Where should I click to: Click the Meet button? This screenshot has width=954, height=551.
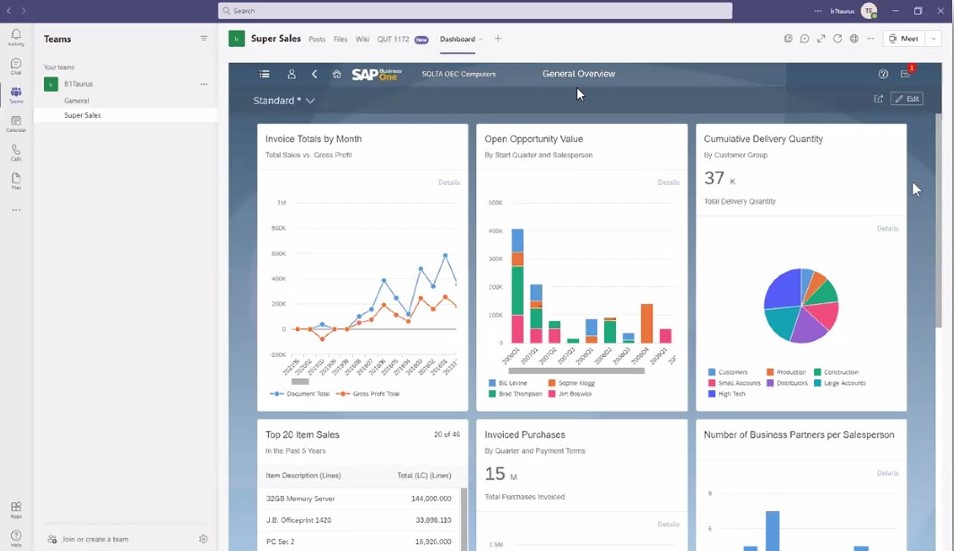(904, 38)
